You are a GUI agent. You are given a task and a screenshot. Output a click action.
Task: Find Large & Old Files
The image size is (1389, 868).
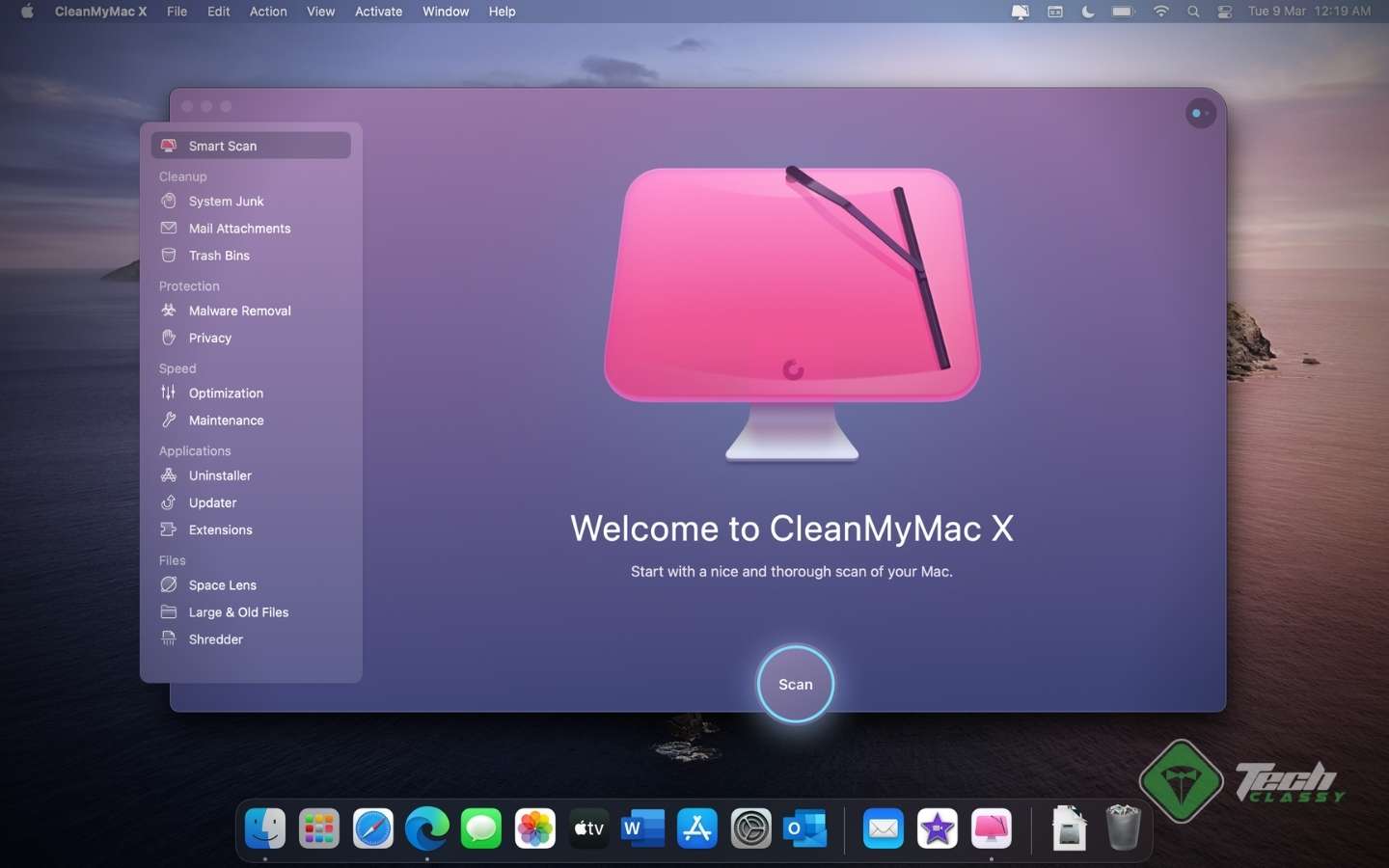point(238,612)
